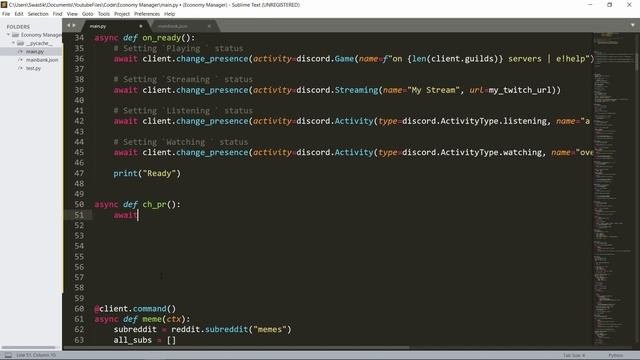Click reddit.subreddit on line 62
640x360 pixels.
[x=209, y=329]
